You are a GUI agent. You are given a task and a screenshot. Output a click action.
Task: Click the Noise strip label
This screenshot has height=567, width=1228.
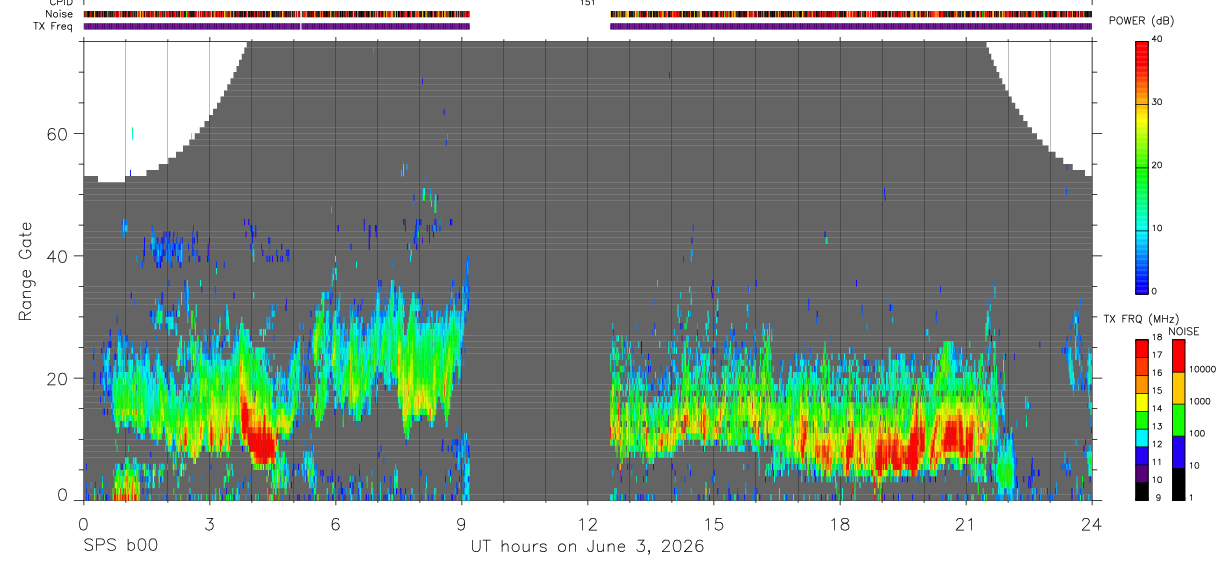[59, 14]
